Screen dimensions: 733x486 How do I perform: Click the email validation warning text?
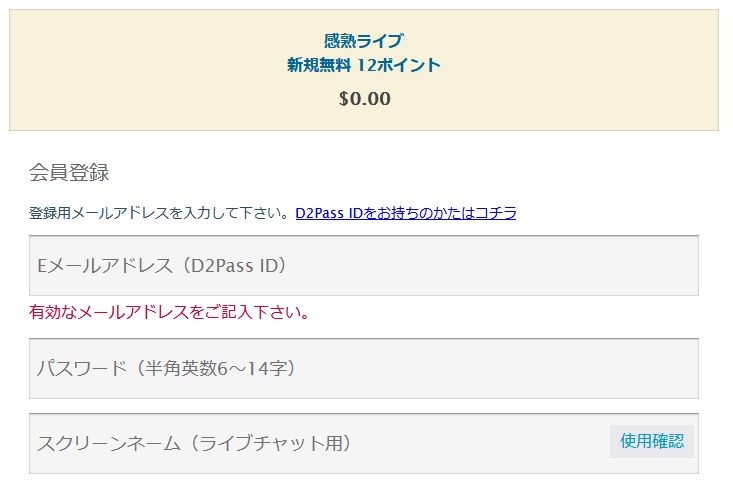click(x=169, y=313)
